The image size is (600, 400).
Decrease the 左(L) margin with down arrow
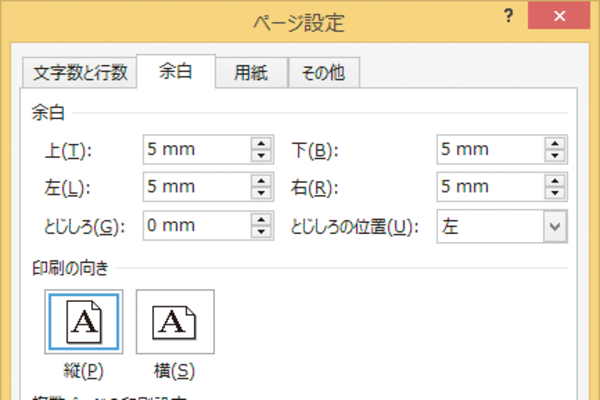click(261, 193)
